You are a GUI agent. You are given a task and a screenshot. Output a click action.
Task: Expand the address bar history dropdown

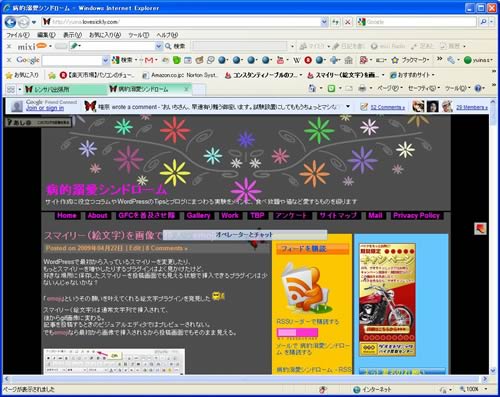tap(324, 22)
